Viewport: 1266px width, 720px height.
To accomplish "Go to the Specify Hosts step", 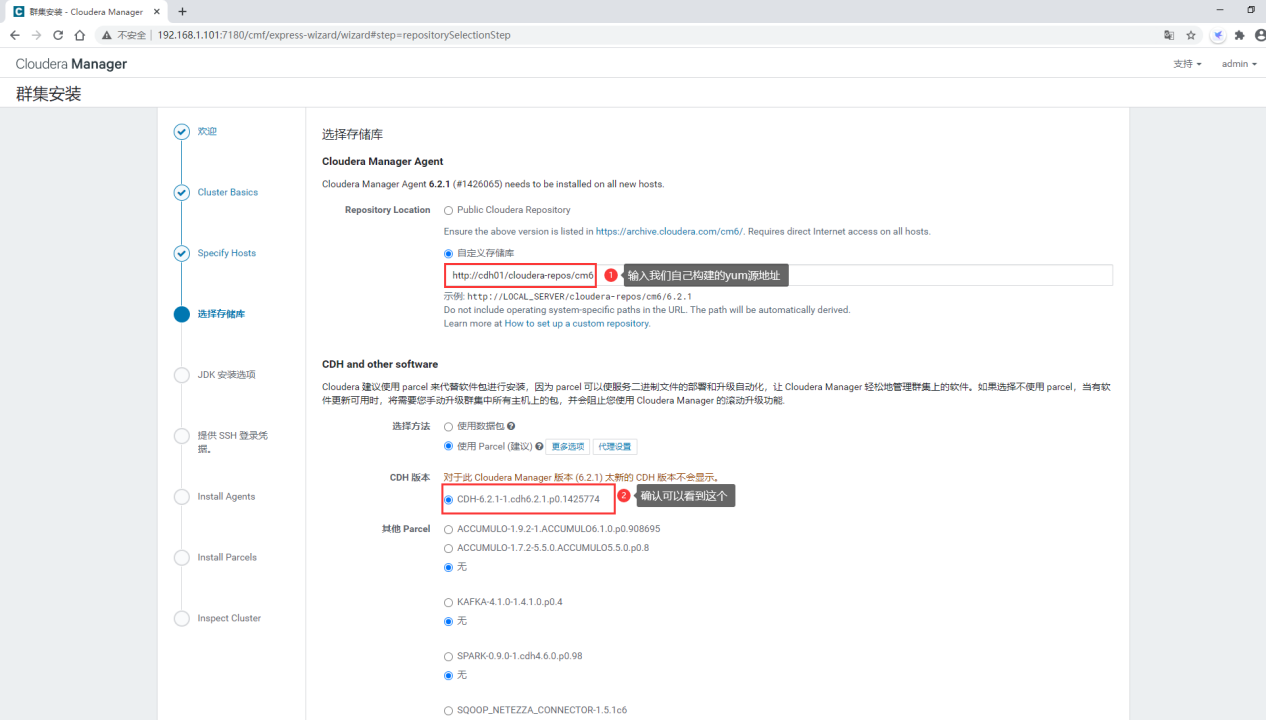I will 226,254.
